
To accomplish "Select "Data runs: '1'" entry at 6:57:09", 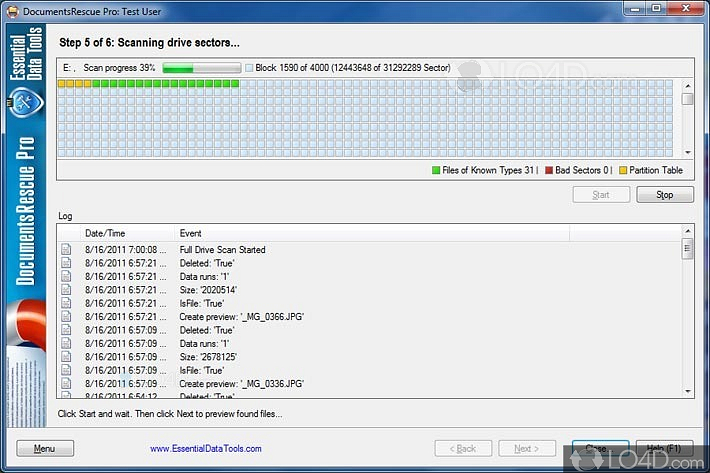I will click(x=204, y=343).
